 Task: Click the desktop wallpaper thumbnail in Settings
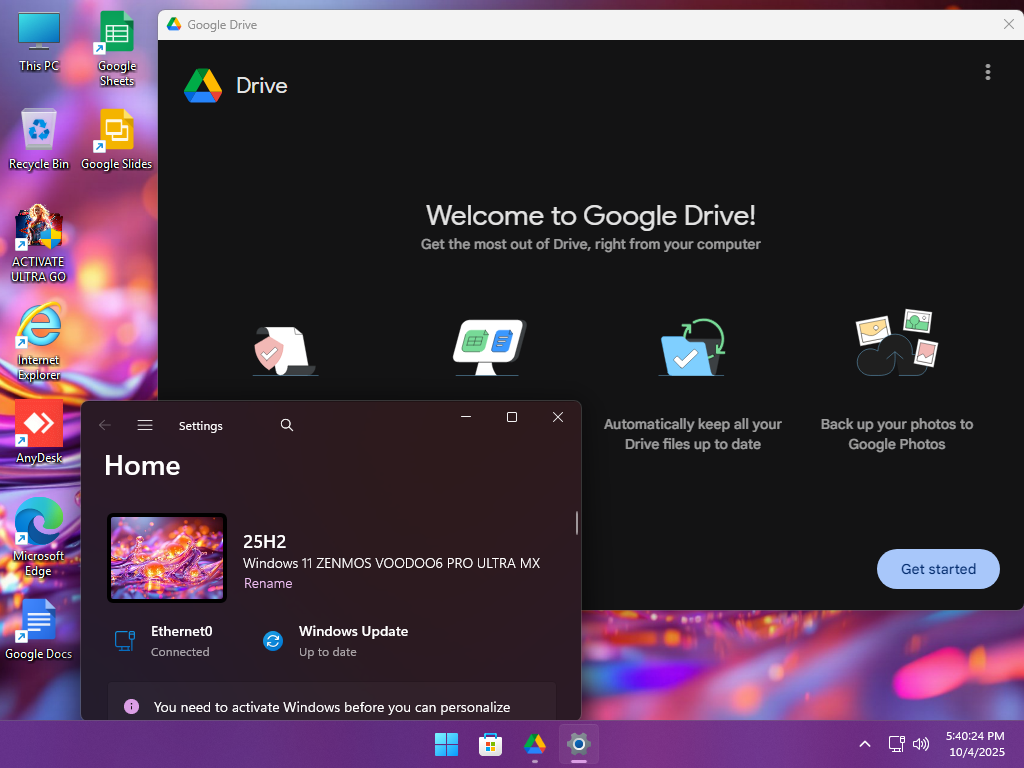(167, 558)
